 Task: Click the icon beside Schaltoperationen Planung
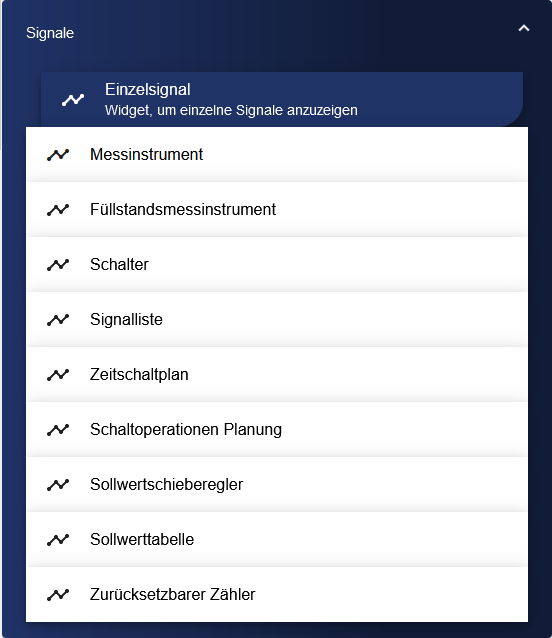pos(58,429)
